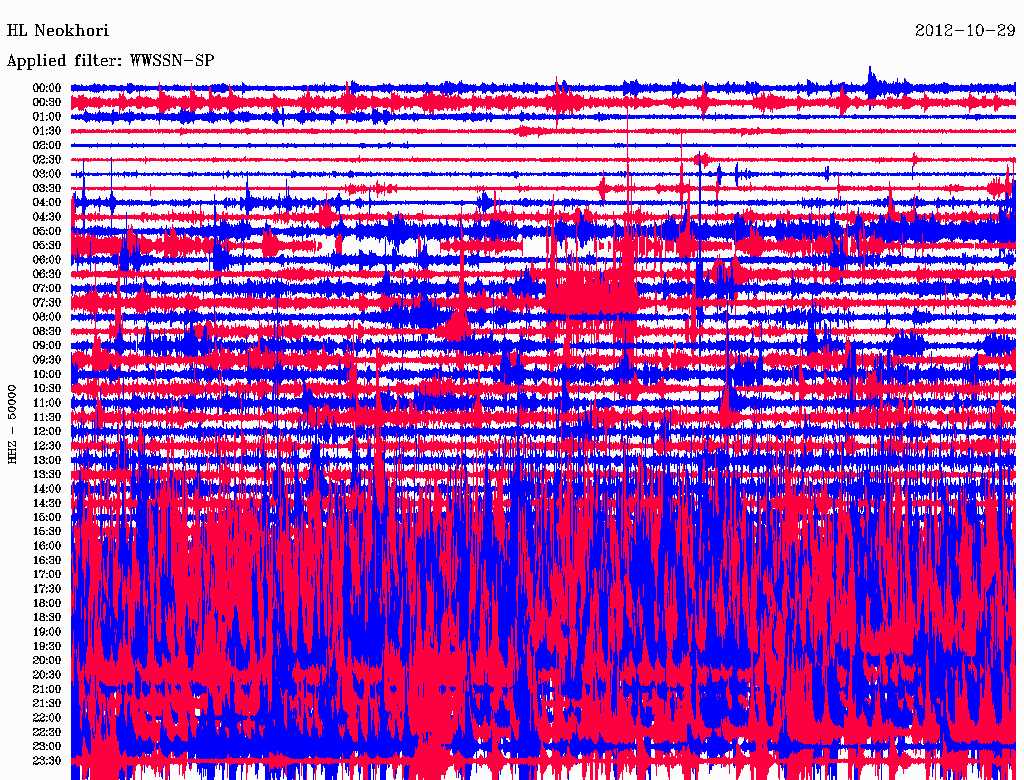Click the '01:00' time label
Screen dimensions: 1024x780
pyautogui.click(x=47, y=117)
